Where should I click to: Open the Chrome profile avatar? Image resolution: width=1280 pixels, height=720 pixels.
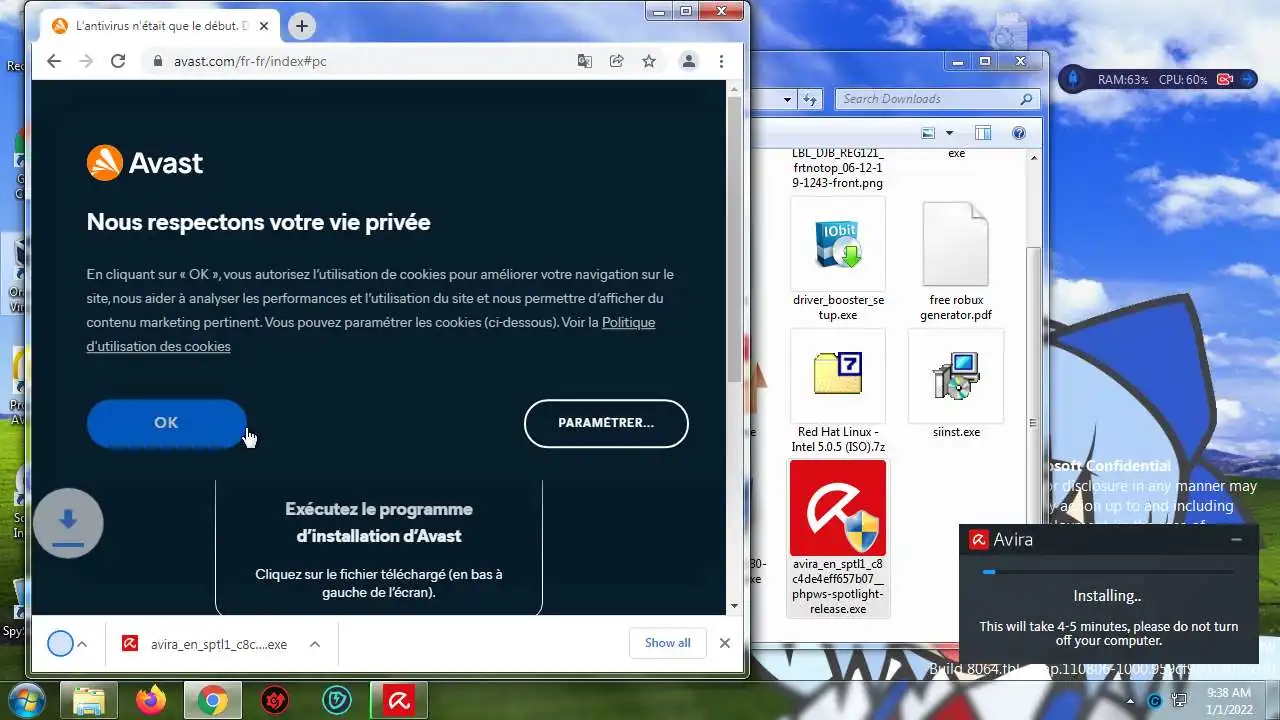click(x=688, y=61)
